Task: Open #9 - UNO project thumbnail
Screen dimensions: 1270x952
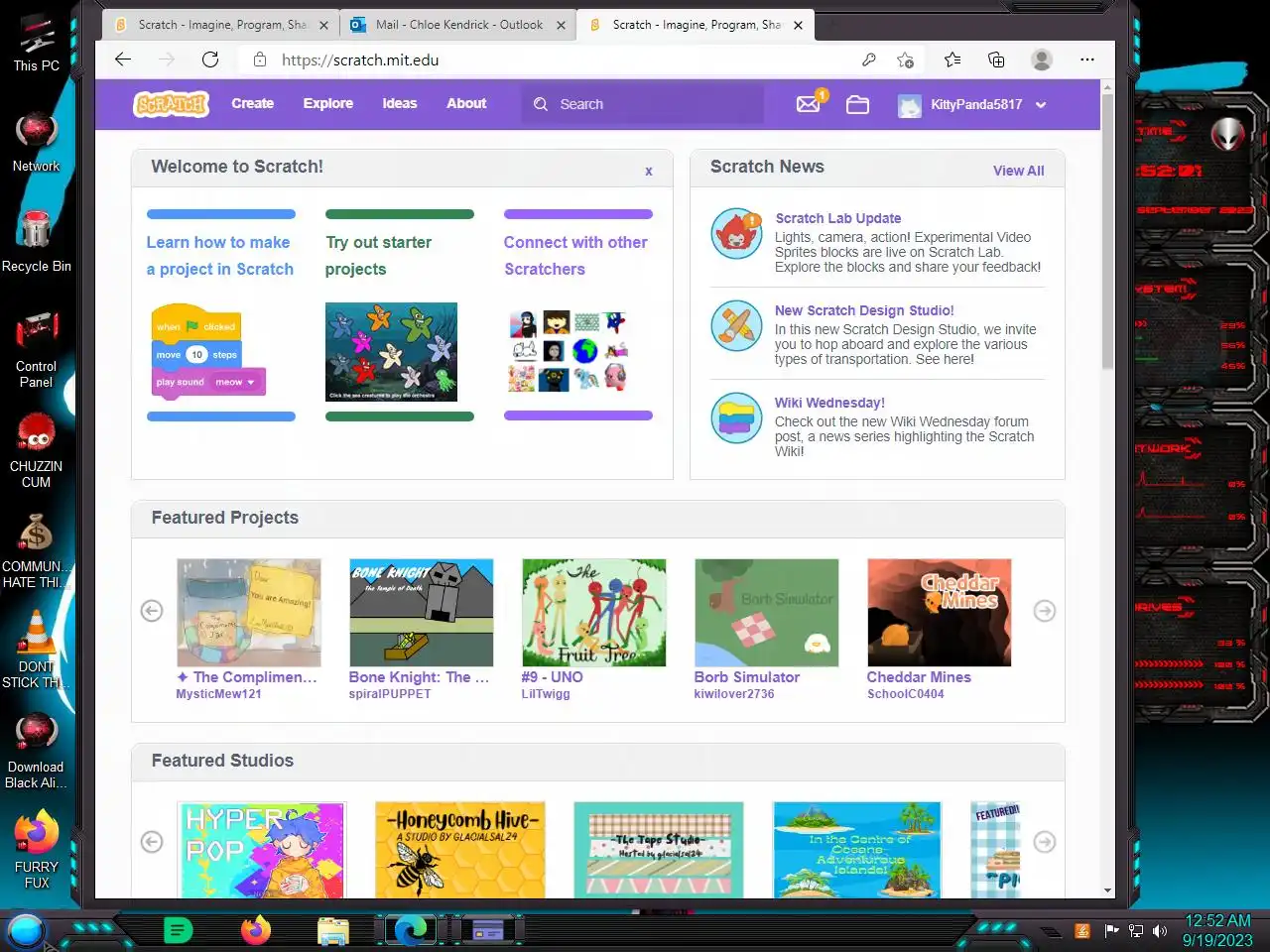Action: point(594,613)
